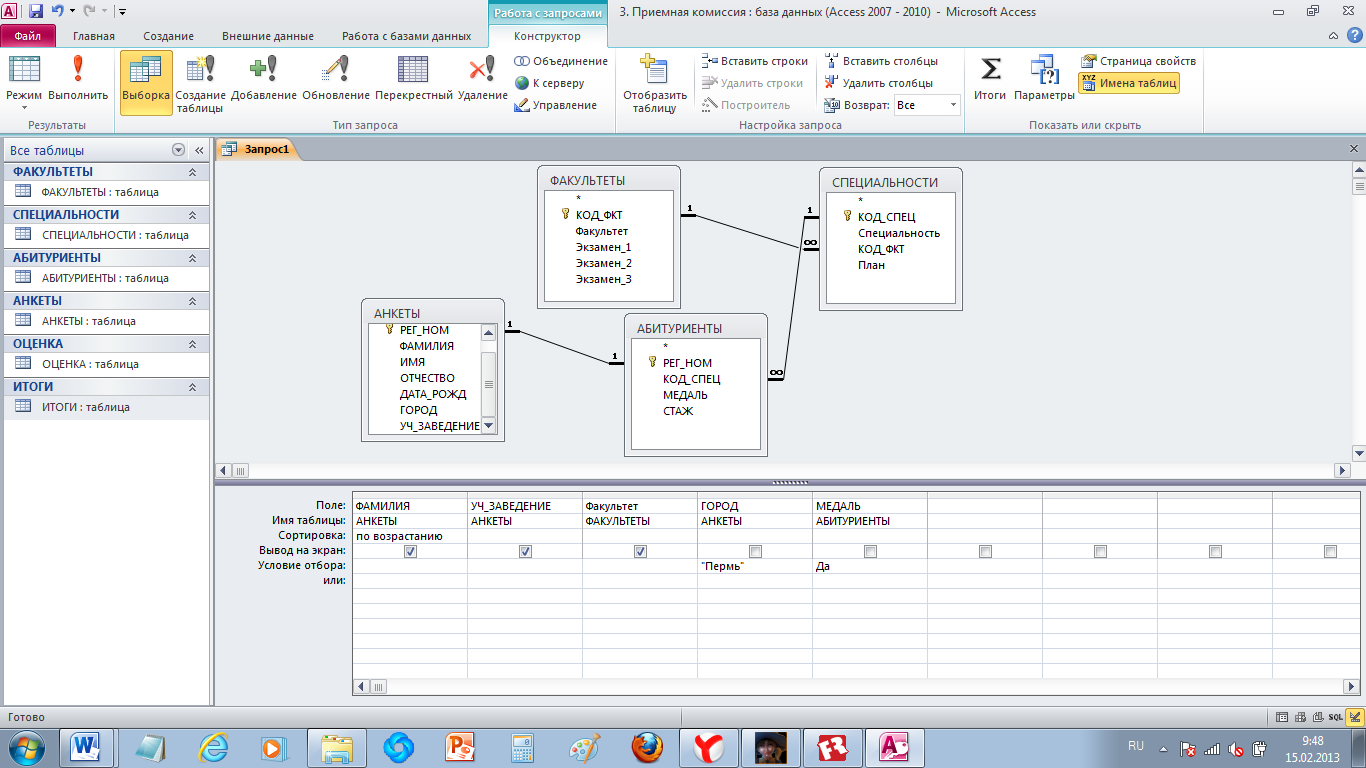Collapse the ОЦЕНКА group
This screenshot has height=768, width=1366.
[x=192, y=344]
